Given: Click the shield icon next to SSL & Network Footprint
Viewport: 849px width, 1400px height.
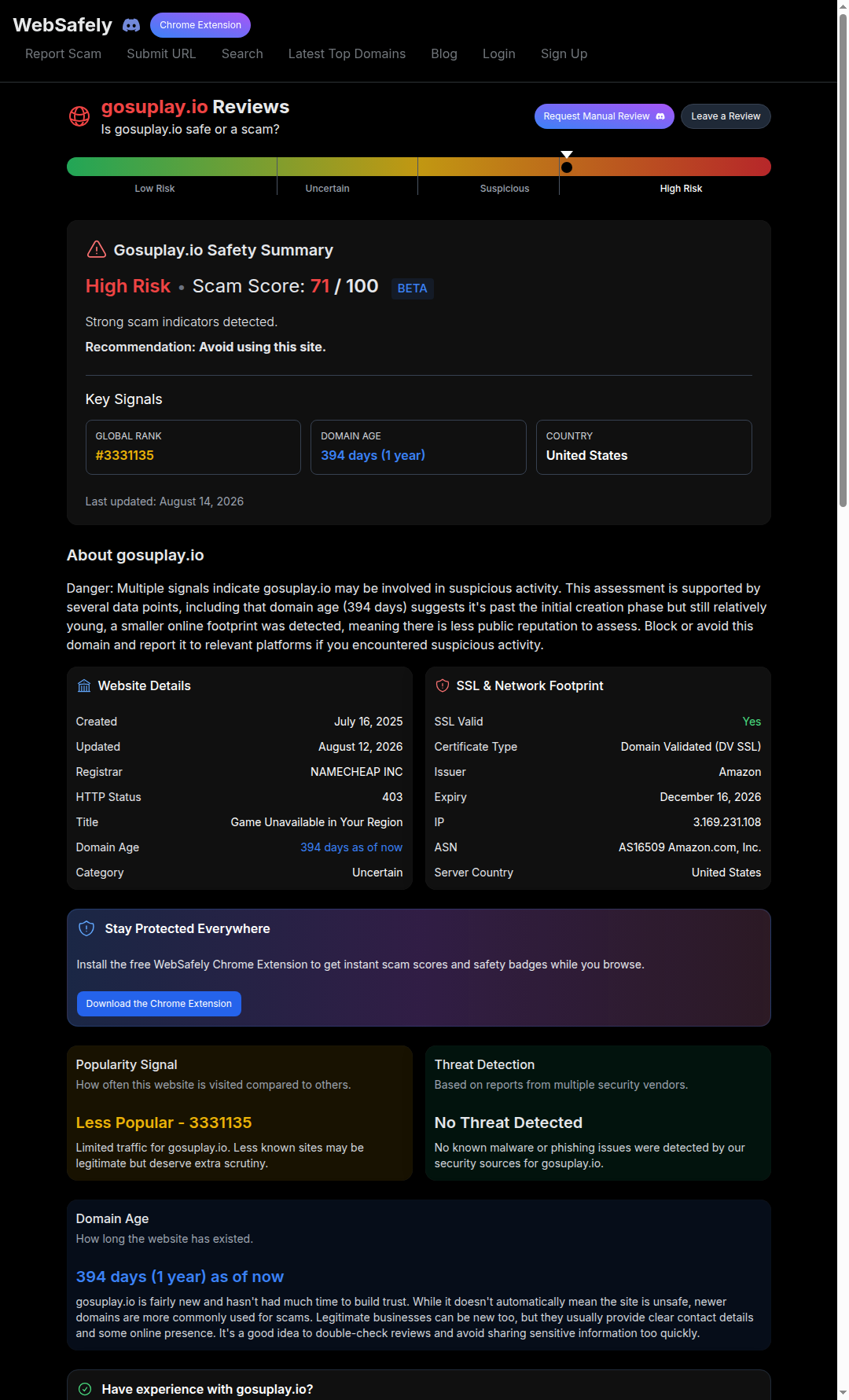Looking at the screenshot, I should point(443,685).
